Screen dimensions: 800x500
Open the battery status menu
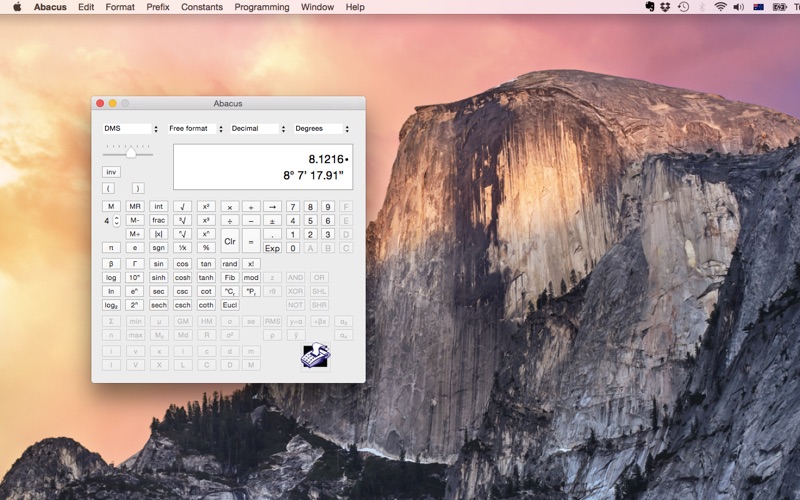click(x=779, y=7)
